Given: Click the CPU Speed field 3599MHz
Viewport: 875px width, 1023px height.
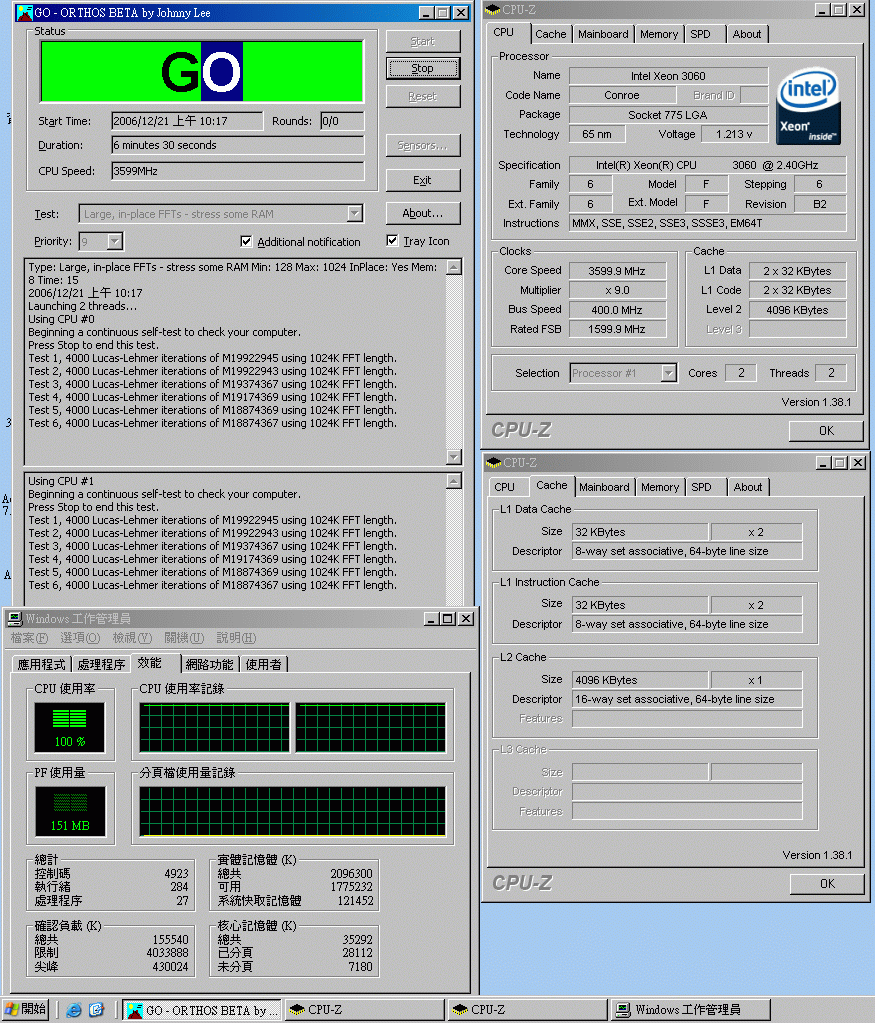Looking at the screenshot, I should (238, 171).
